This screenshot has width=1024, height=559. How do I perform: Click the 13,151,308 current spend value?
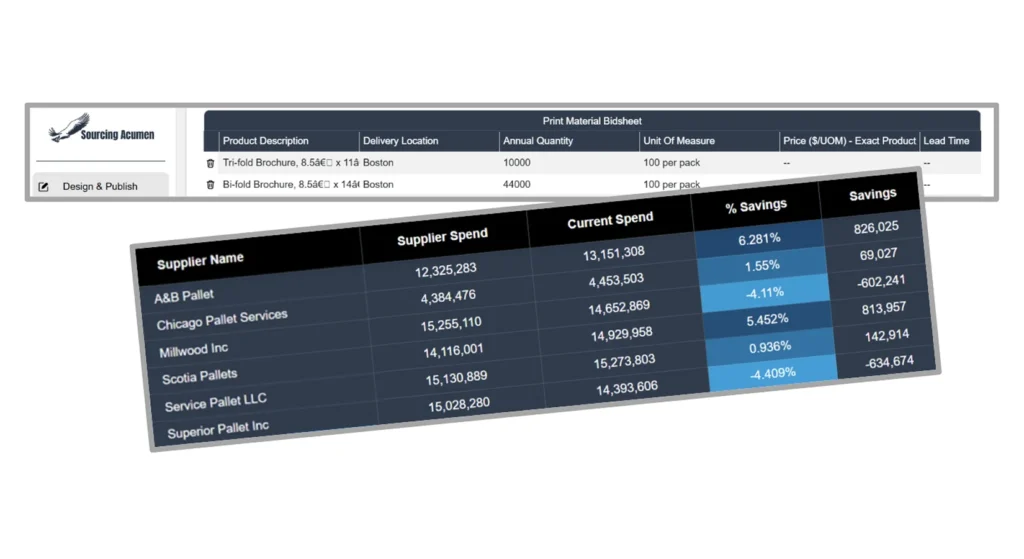[x=613, y=253]
